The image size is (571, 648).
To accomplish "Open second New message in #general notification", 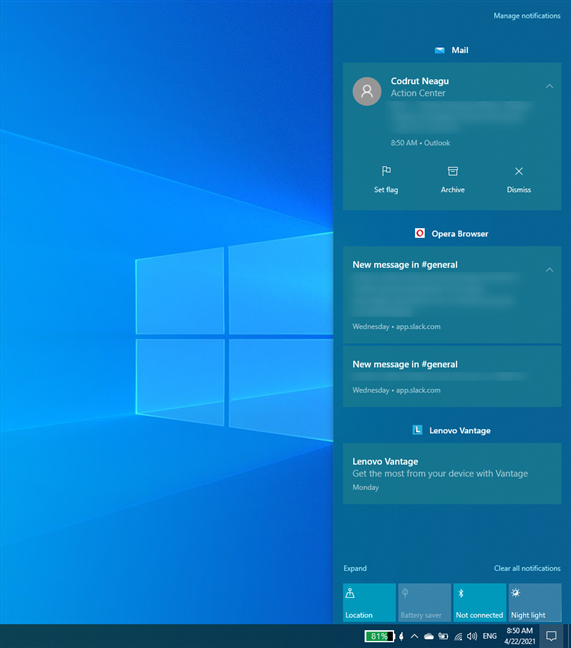I will point(452,376).
